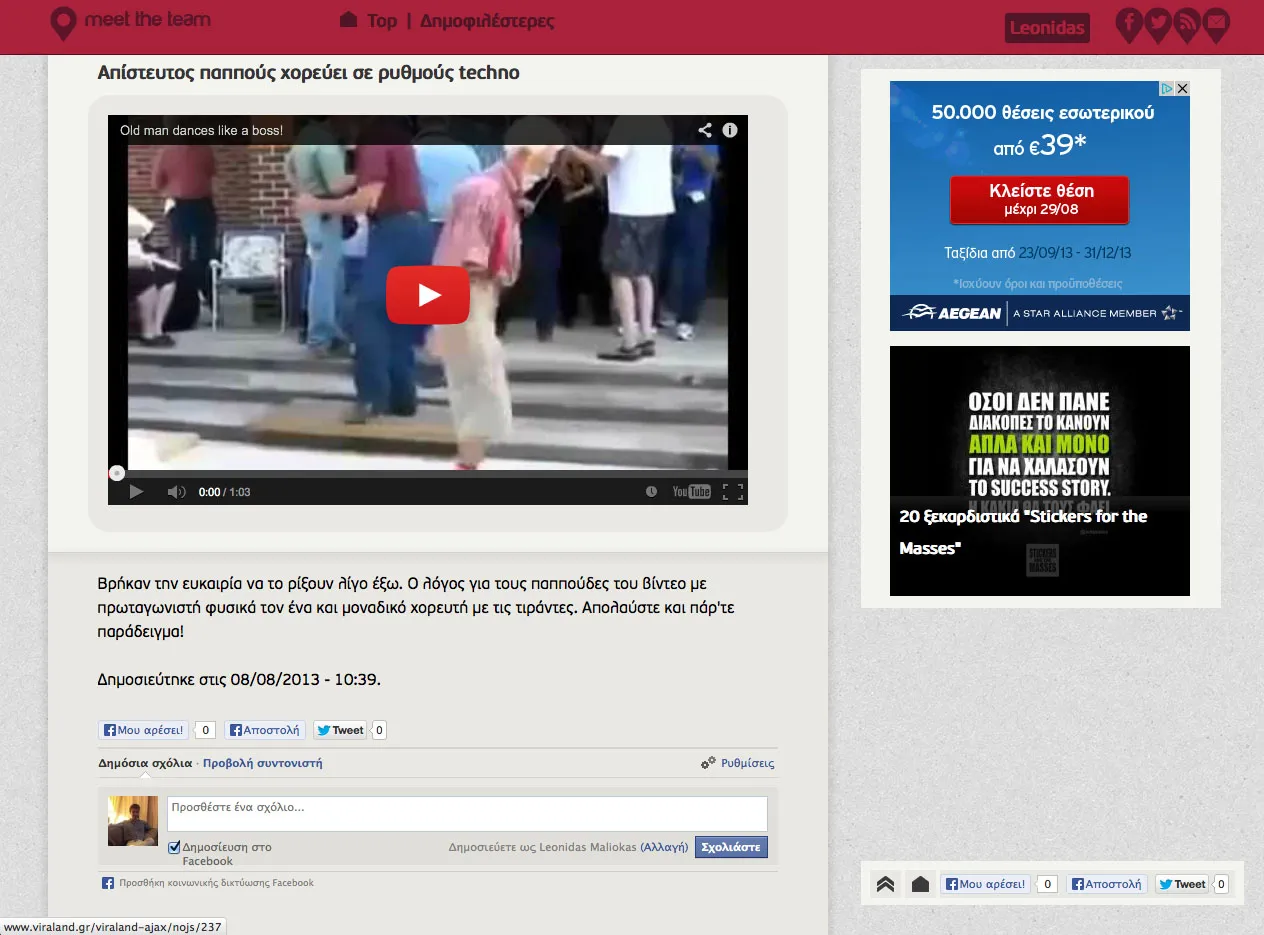Select the Δημόσια σχόλια tab

click(145, 763)
